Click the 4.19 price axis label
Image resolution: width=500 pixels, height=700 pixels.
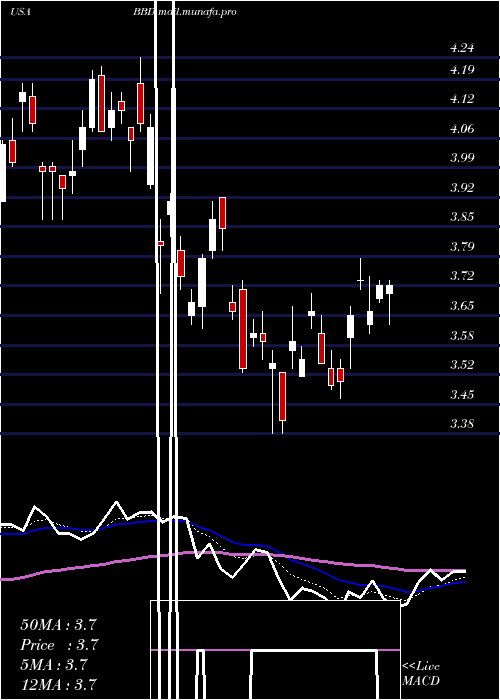tap(462, 70)
